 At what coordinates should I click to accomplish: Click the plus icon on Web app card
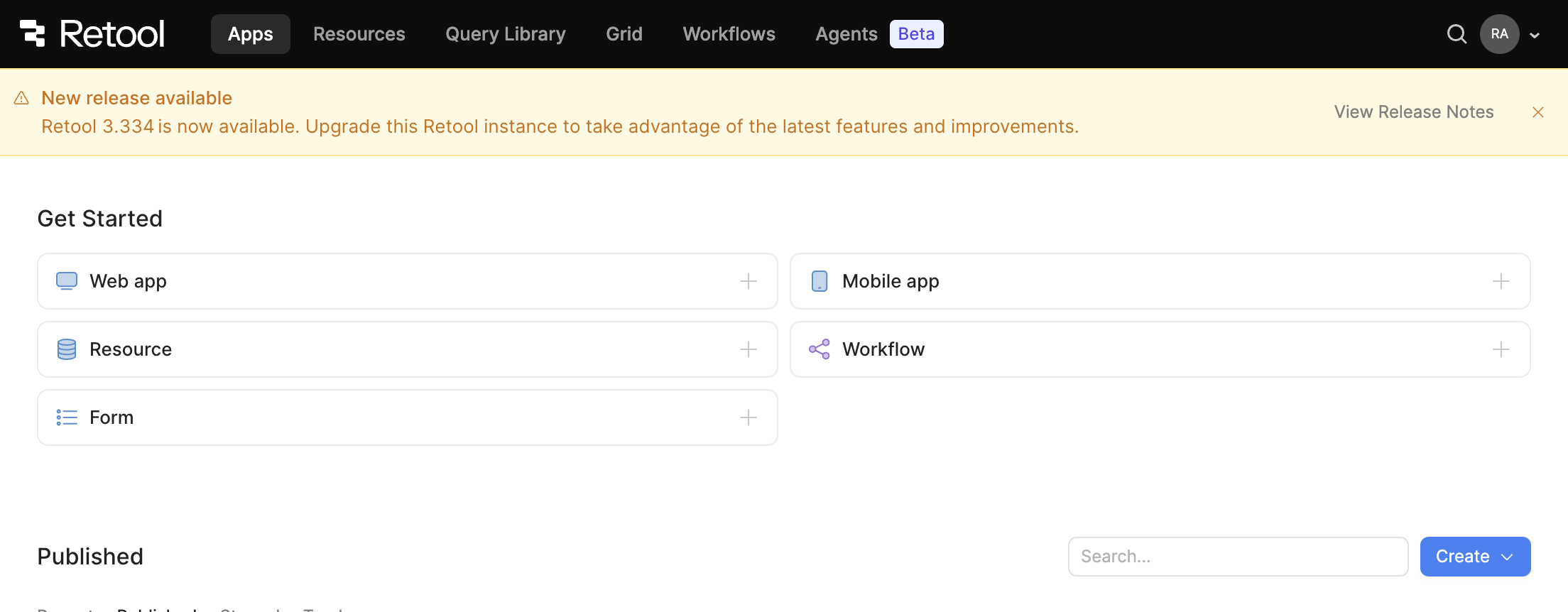tap(748, 281)
